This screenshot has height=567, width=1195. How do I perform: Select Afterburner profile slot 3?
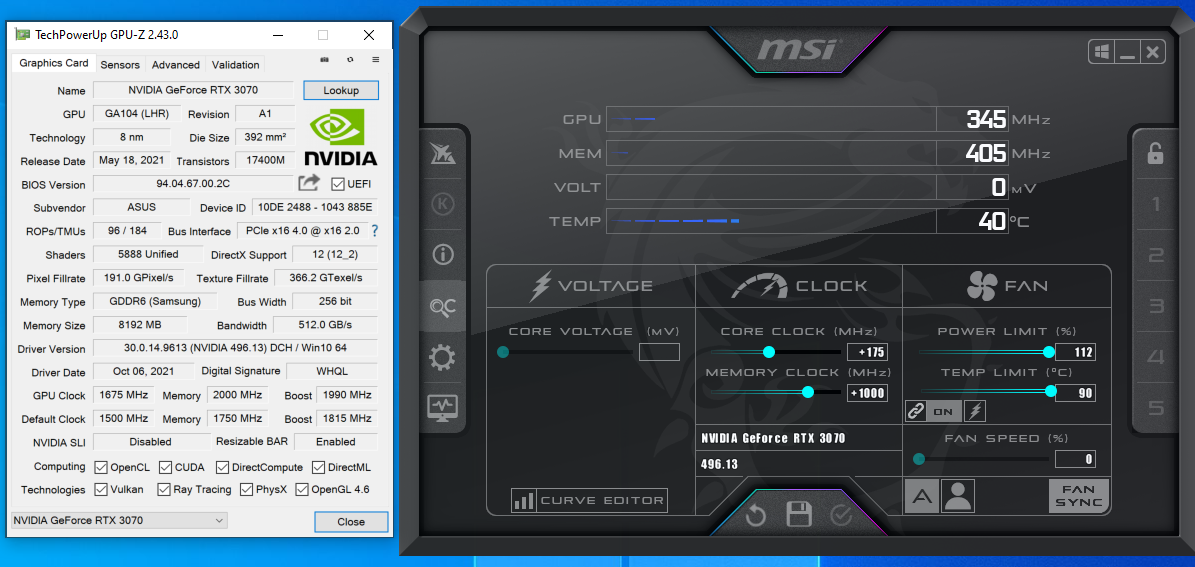(1155, 306)
